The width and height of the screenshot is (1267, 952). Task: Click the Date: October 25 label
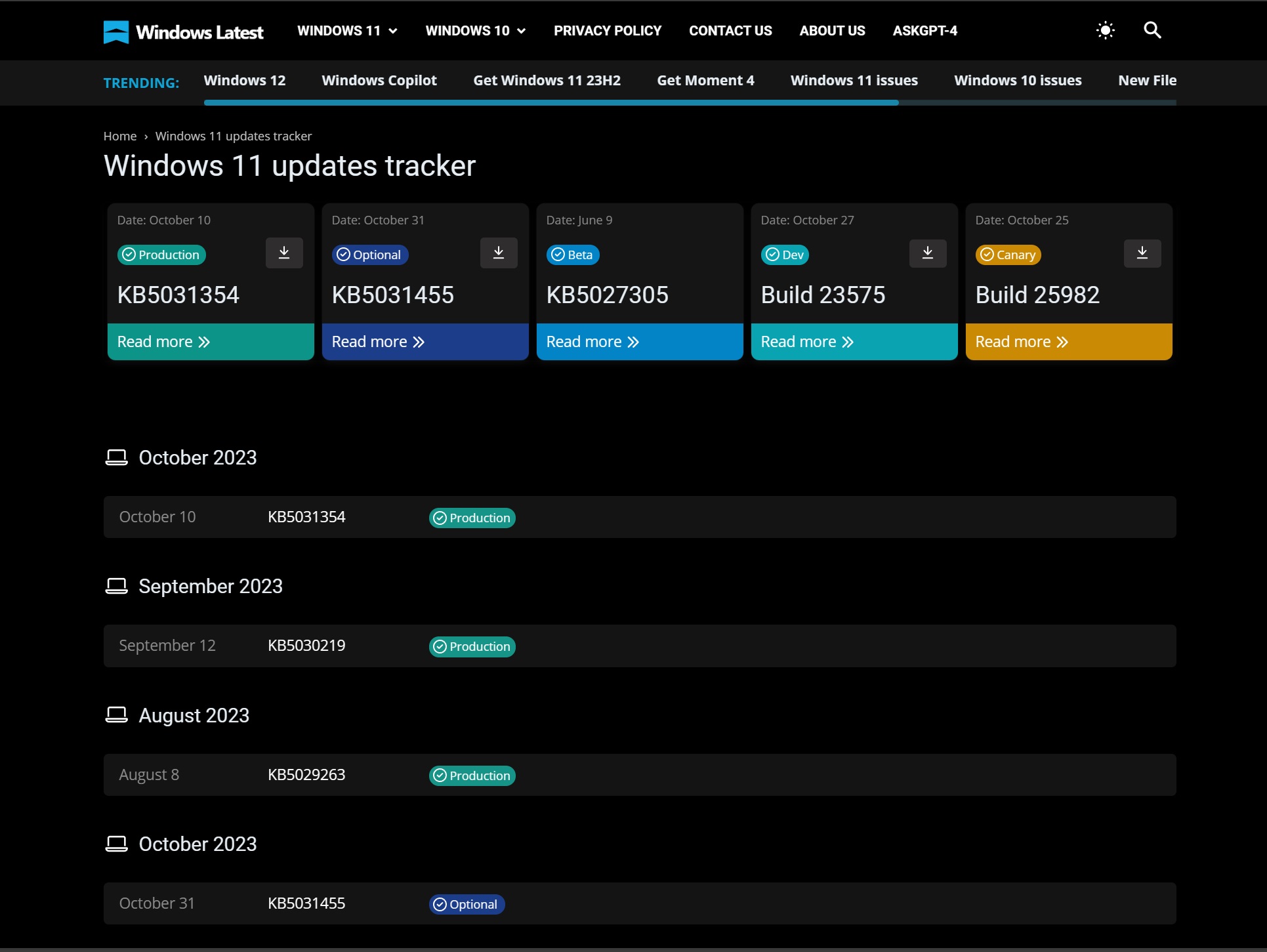(x=1022, y=220)
